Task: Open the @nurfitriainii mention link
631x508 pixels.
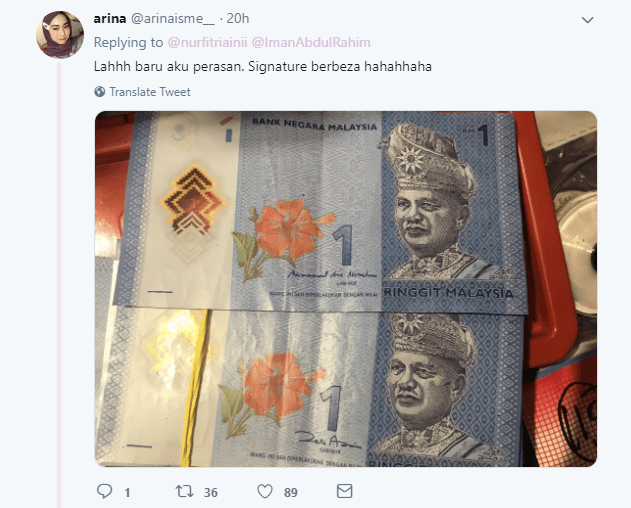Action: click(x=207, y=43)
